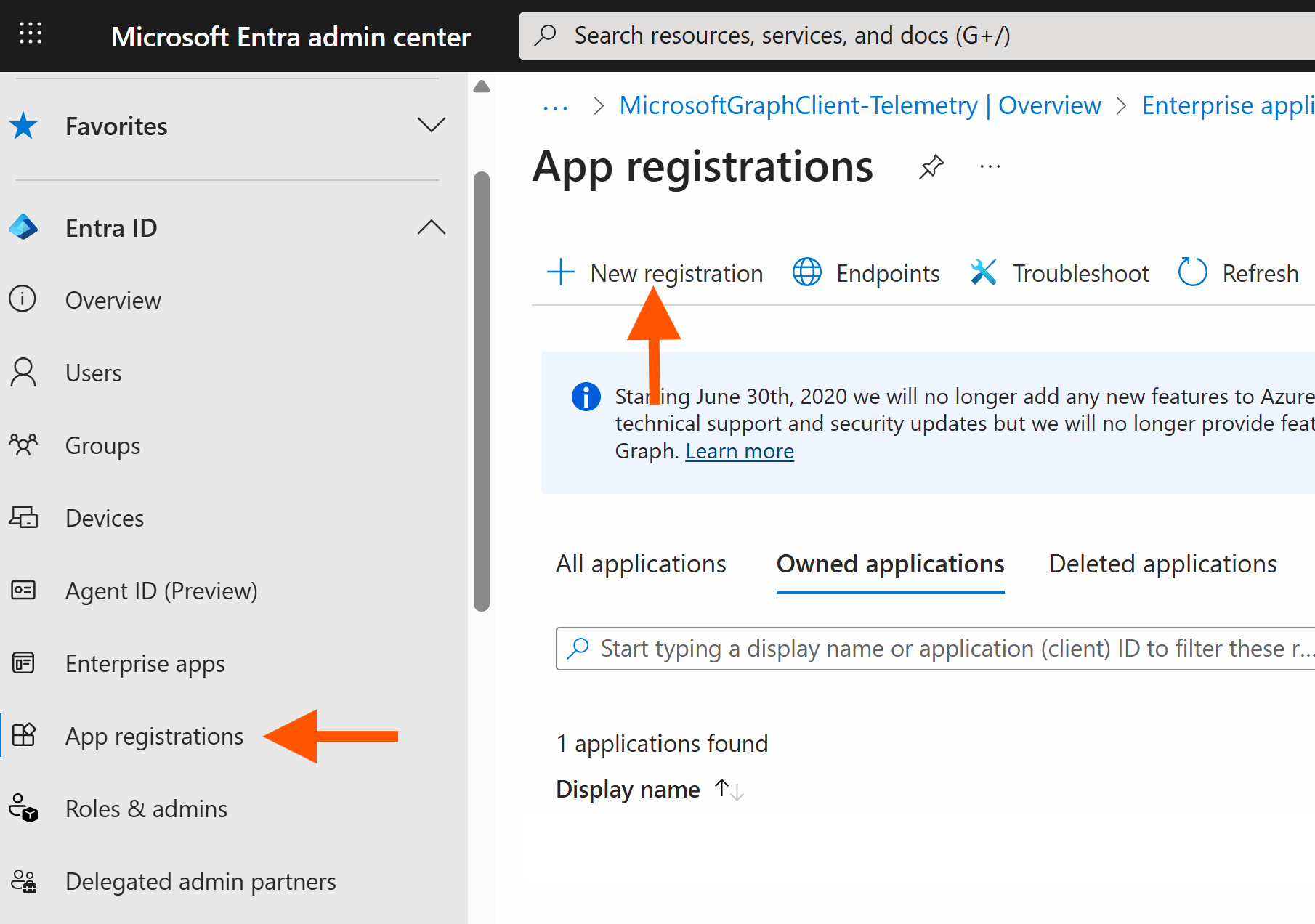Click the filter box magnifier icon
The height and width of the screenshot is (924, 1315).
(578, 648)
